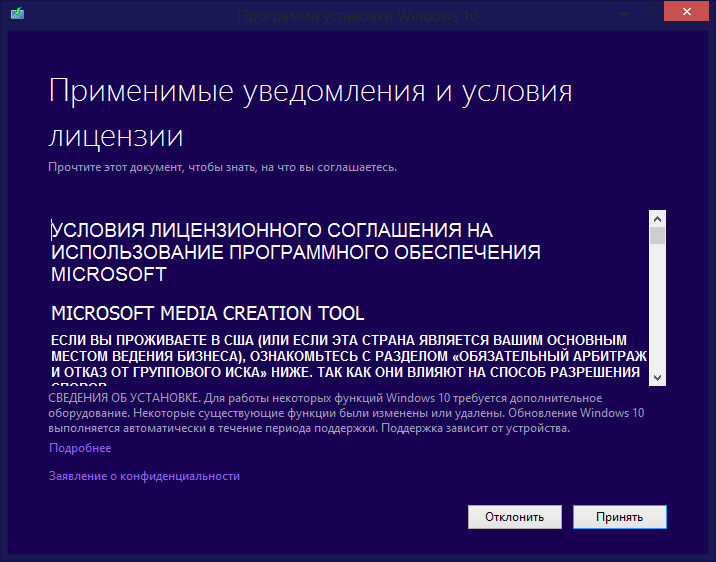This screenshot has width=716, height=562.
Task: Click the СВЕДЕНИЯ ОБ УСТАНОВКЕ notice text
Action: tap(346, 413)
